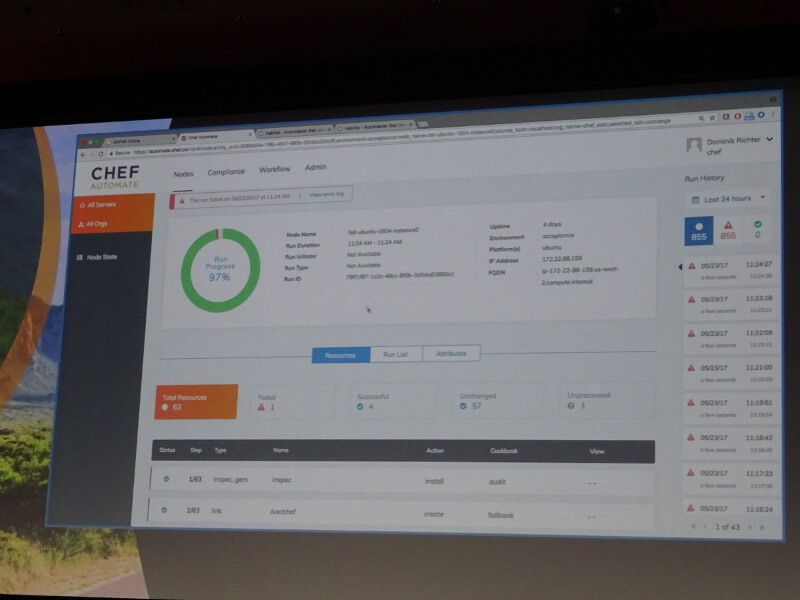Image resolution: width=800 pixels, height=600 pixels.
Task: Switch to the Run List tab
Action: [x=395, y=354]
